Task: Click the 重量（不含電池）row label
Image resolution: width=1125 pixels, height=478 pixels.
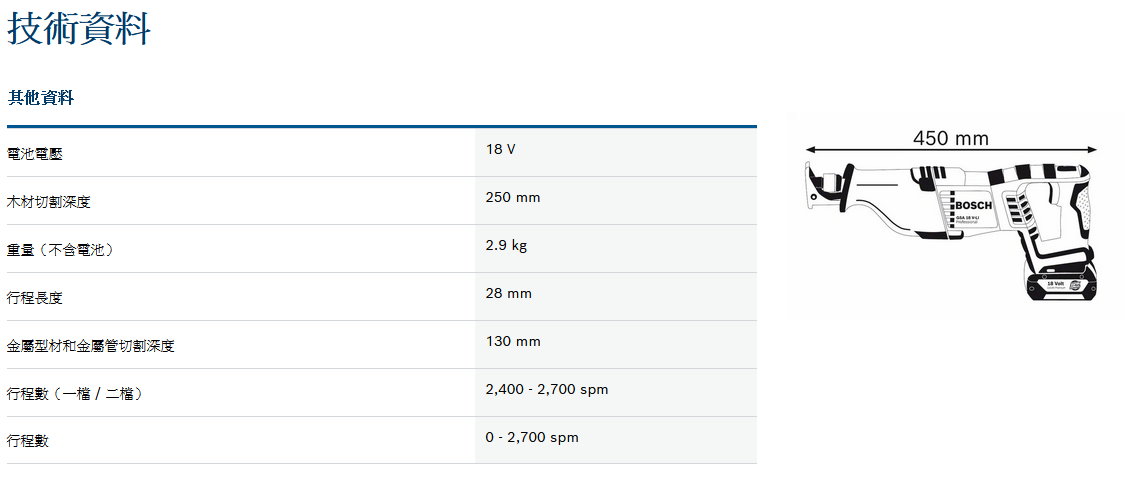Action: [60, 250]
